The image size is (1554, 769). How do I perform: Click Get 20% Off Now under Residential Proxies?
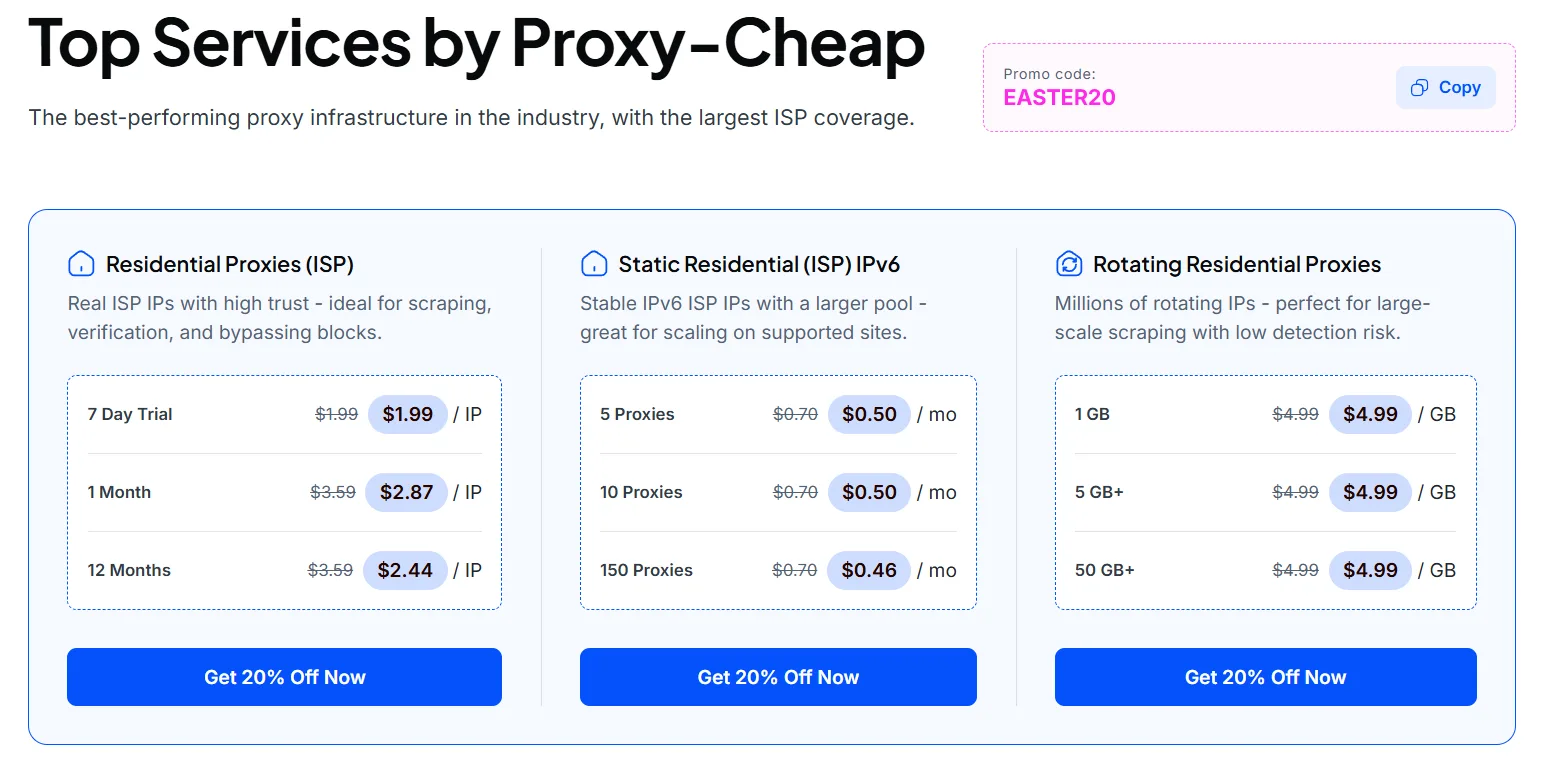(x=284, y=677)
